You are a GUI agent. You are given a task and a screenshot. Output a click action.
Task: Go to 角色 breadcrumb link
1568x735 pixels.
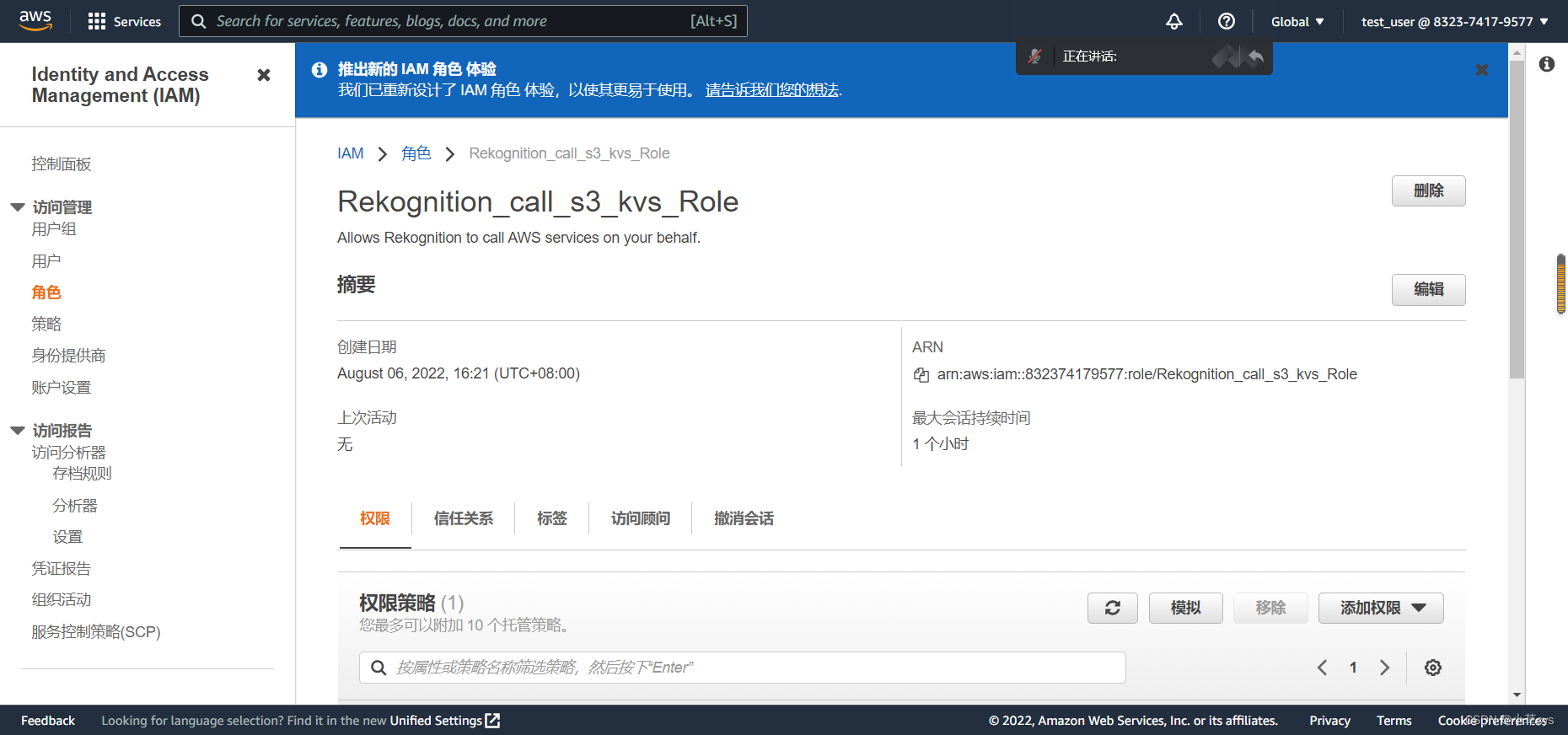point(416,153)
